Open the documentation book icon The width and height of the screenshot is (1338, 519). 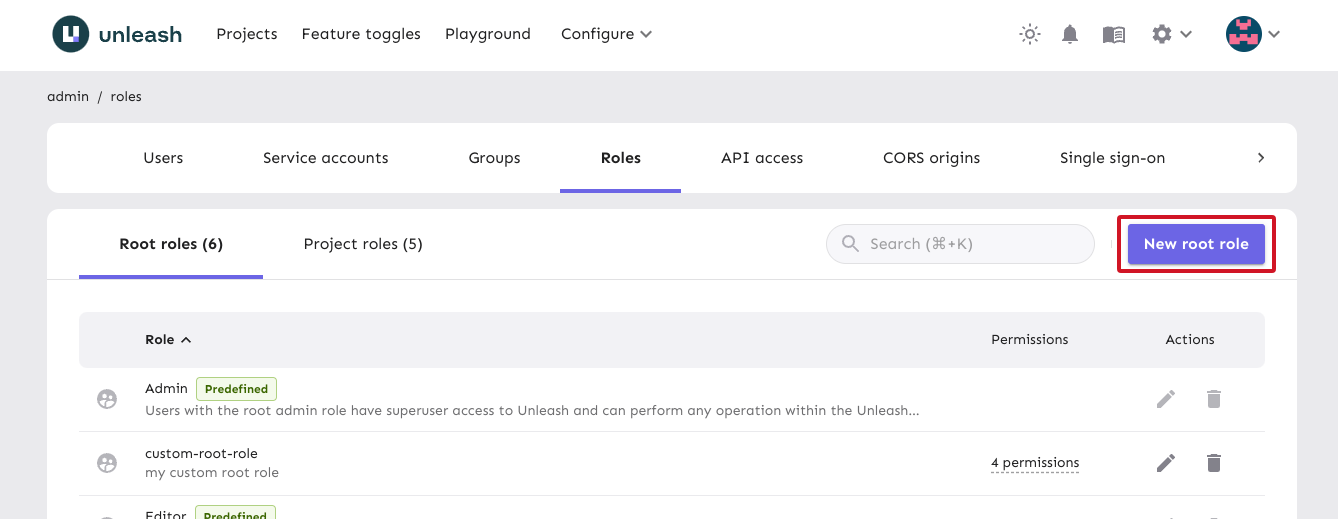click(1113, 34)
